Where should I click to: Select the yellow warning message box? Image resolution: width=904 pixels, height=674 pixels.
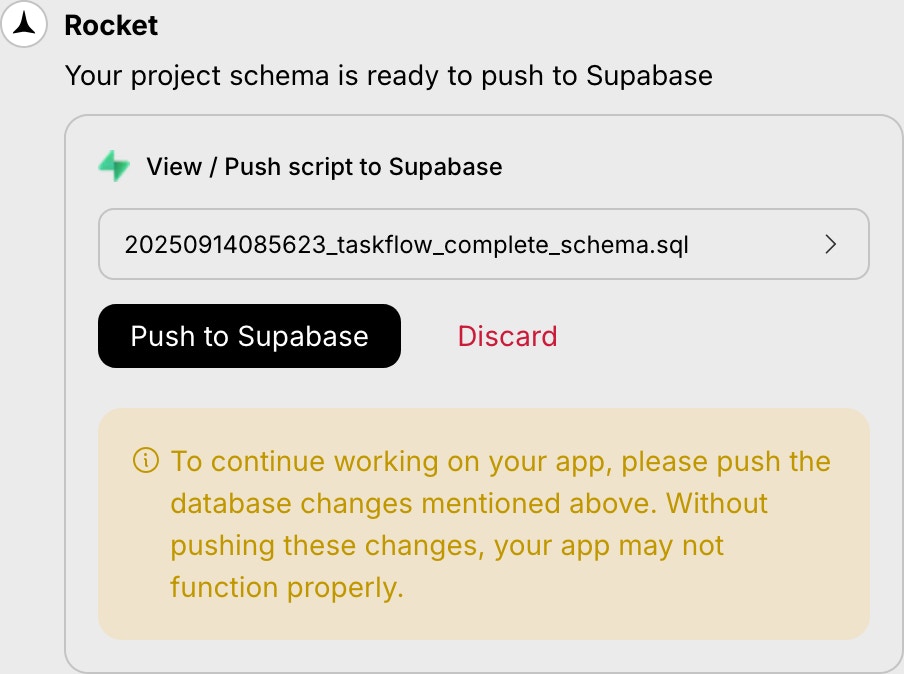(x=484, y=522)
